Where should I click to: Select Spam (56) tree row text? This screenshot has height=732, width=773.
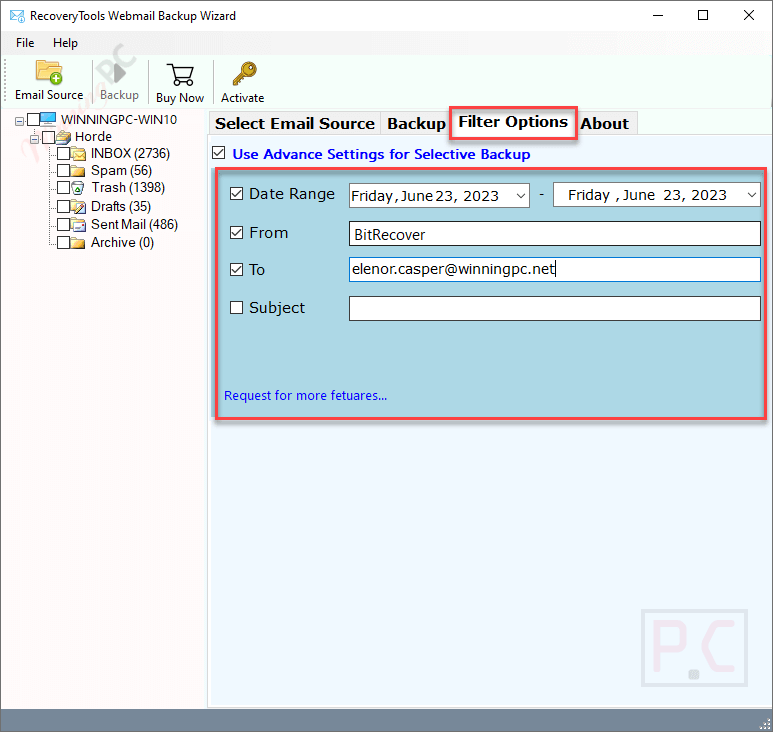click(x=121, y=171)
